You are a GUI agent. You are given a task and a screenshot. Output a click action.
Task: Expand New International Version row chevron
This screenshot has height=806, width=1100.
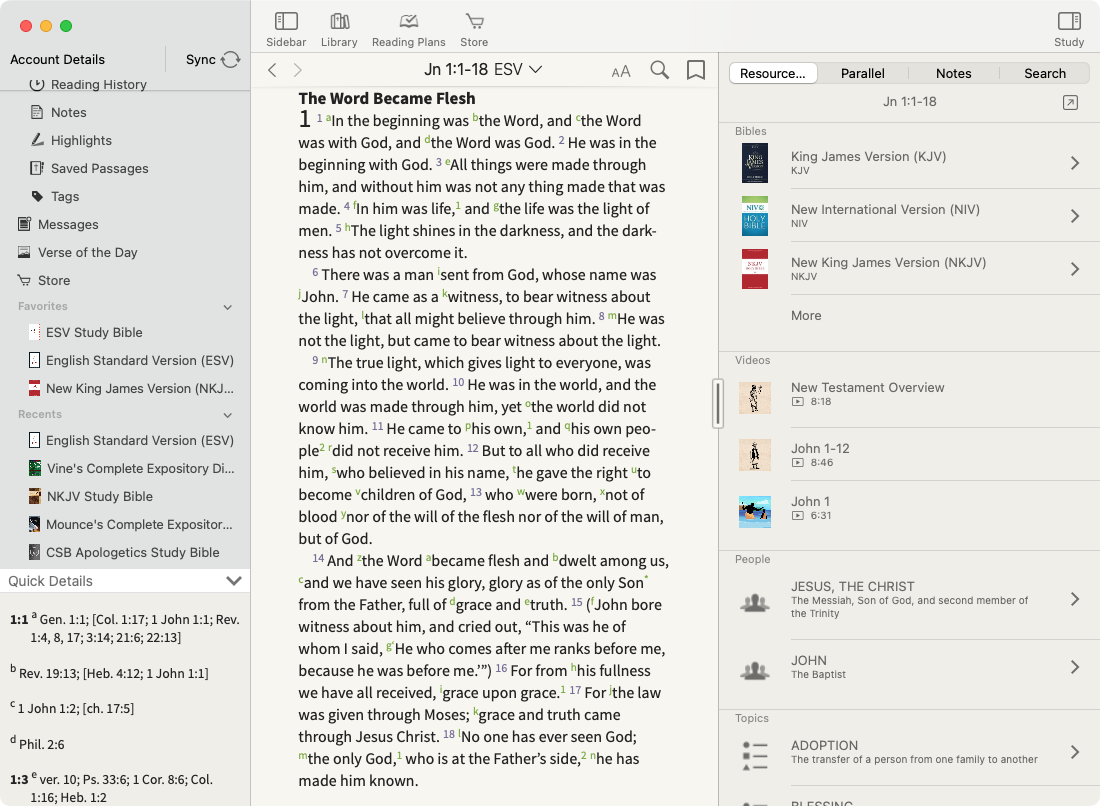click(x=1075, y=216)
